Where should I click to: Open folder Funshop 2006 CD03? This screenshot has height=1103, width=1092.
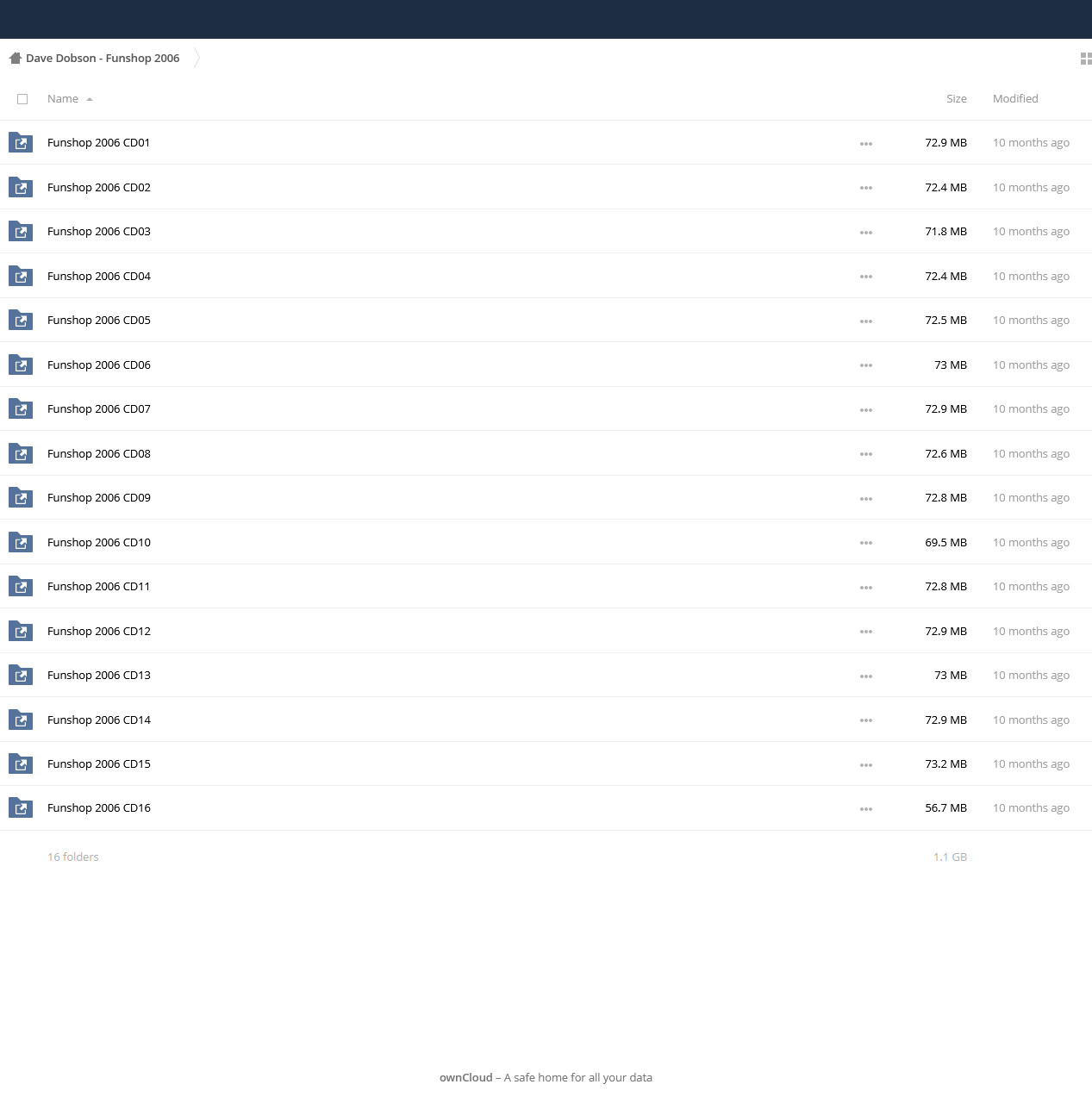[x=99, y=232]
